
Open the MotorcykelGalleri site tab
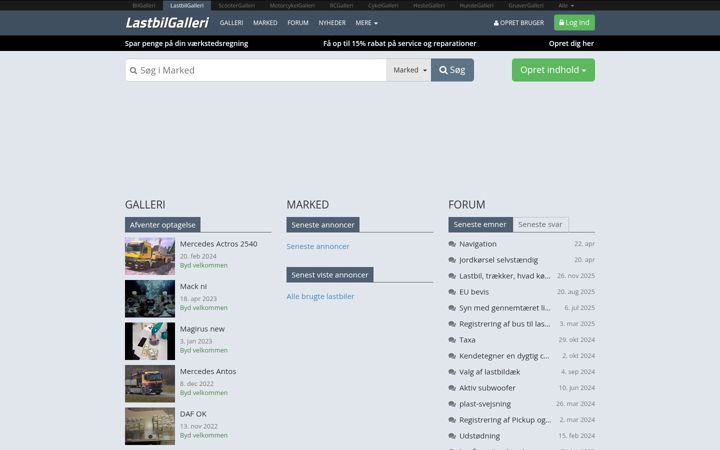click(x=292, y=6)
